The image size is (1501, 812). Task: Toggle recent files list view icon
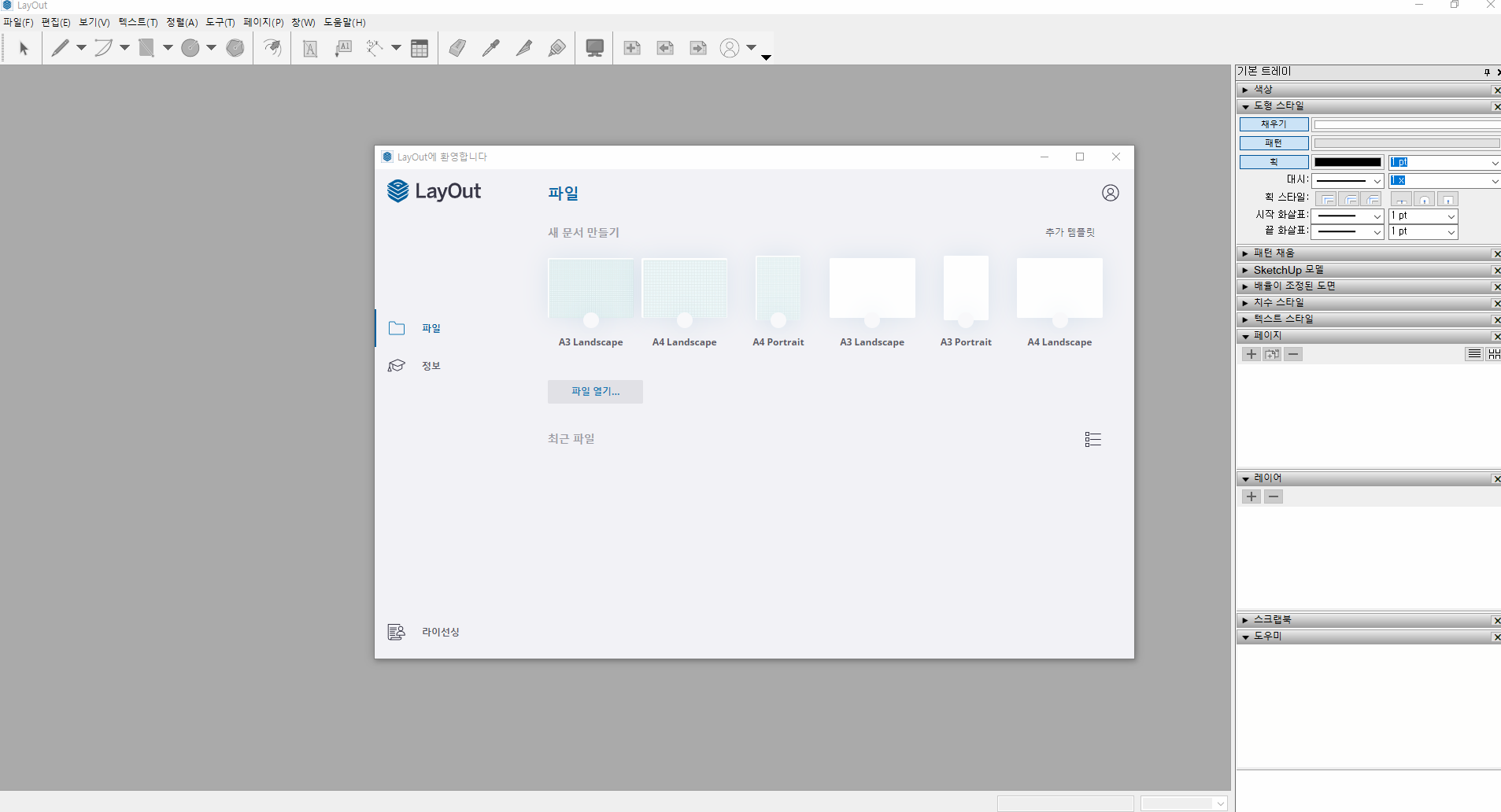coord(1092,439)
